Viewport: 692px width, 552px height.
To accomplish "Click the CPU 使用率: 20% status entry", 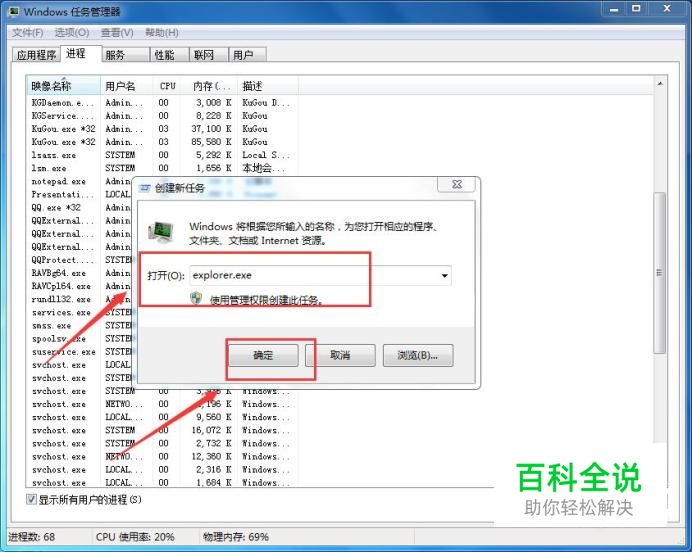I will click(135, 537).
